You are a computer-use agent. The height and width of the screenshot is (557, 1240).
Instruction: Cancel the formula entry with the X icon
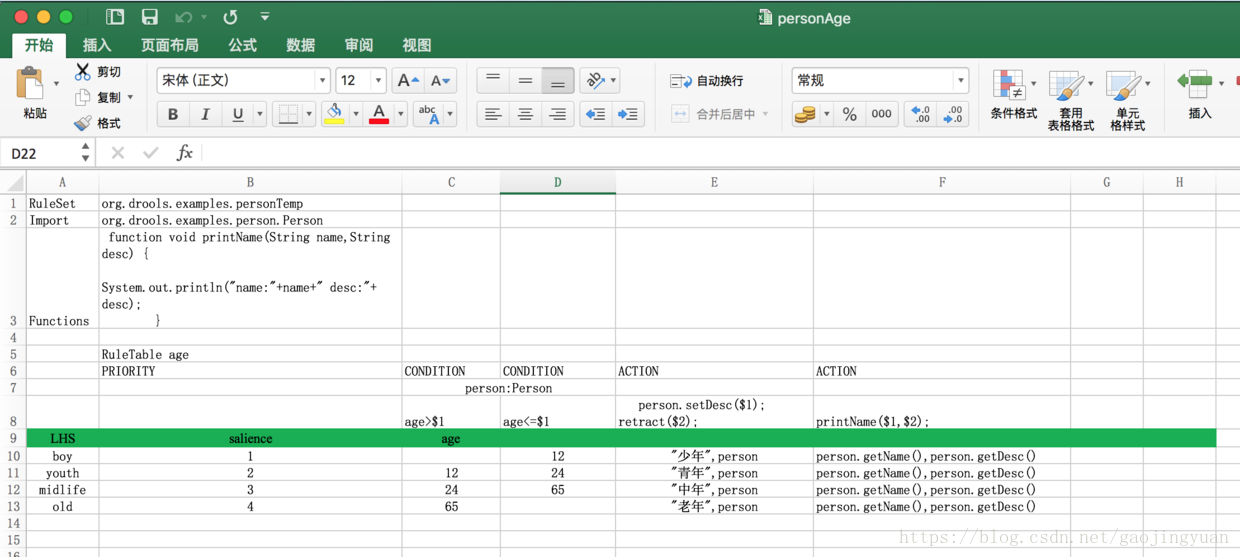[118, 152]
